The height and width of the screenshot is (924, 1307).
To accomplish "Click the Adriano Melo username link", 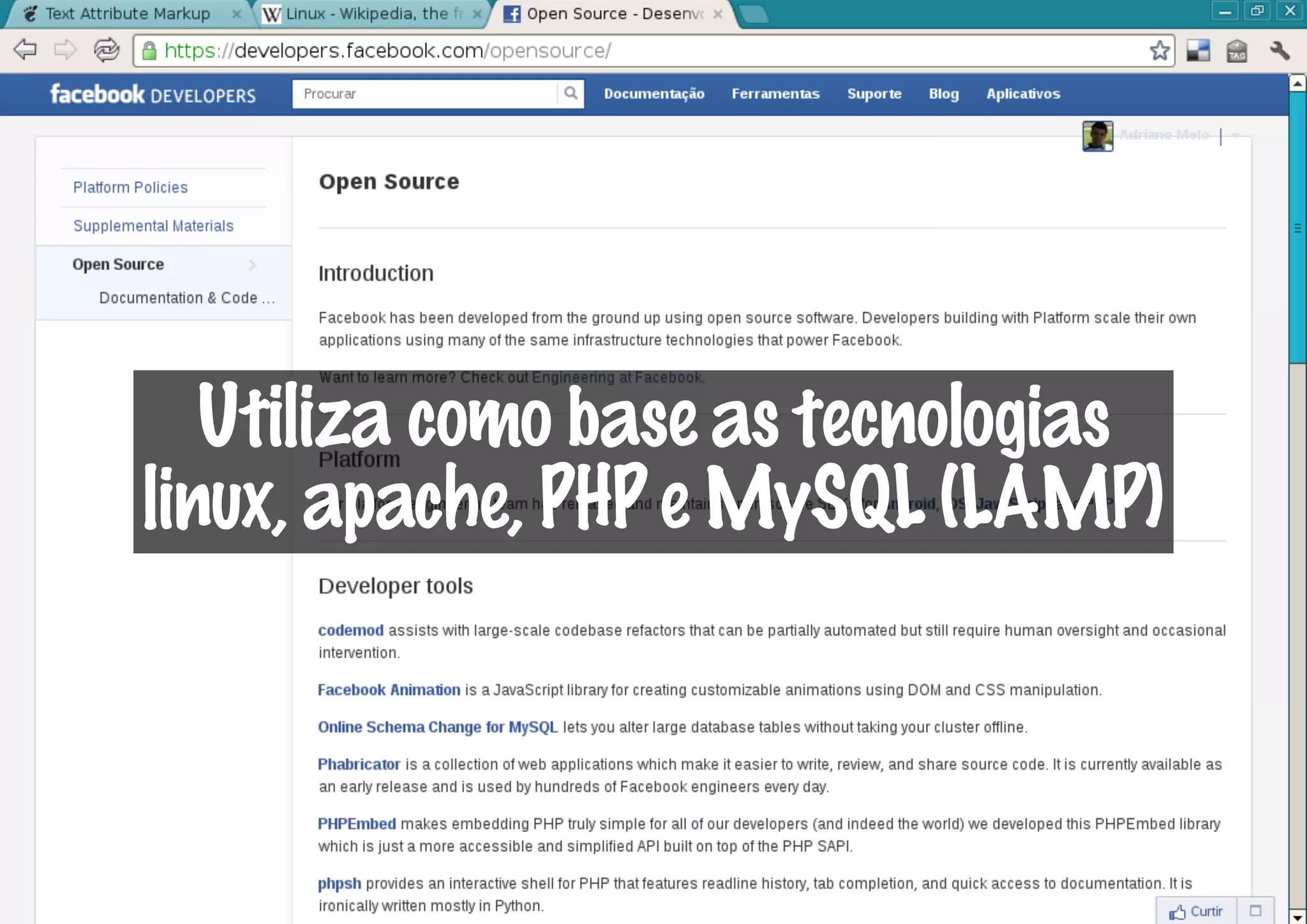I will tap(1164, 135).
